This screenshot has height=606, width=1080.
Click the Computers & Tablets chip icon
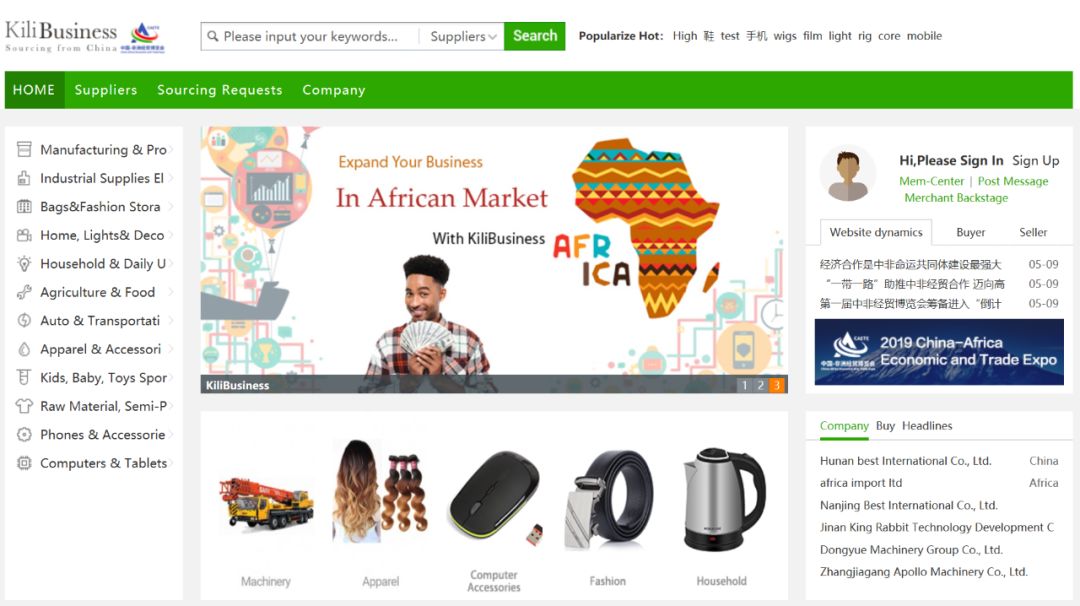pyautogui.click(x=24, y=463)
